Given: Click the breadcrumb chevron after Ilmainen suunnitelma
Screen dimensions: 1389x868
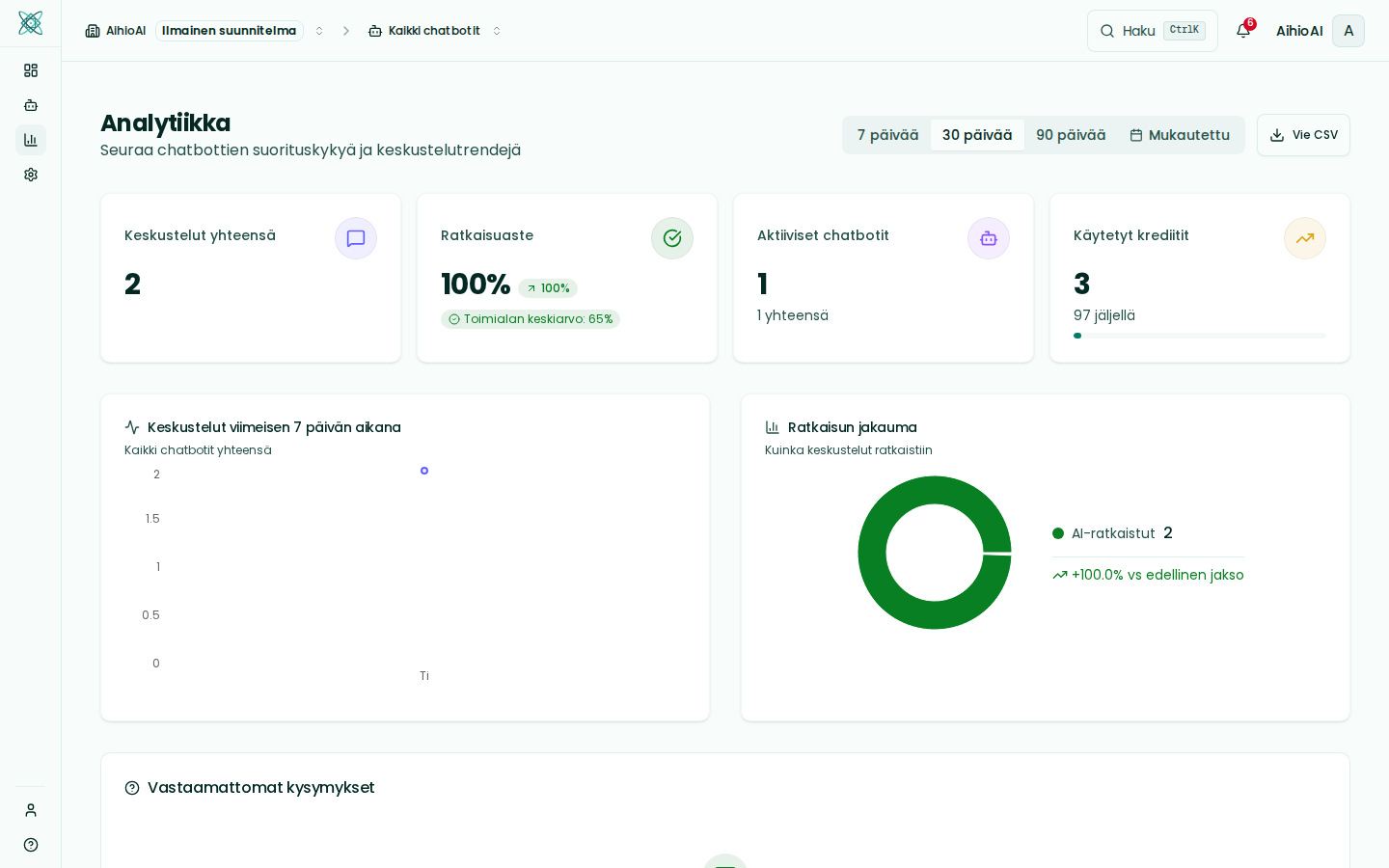Looking at the screenshot, I should point(346,30).
